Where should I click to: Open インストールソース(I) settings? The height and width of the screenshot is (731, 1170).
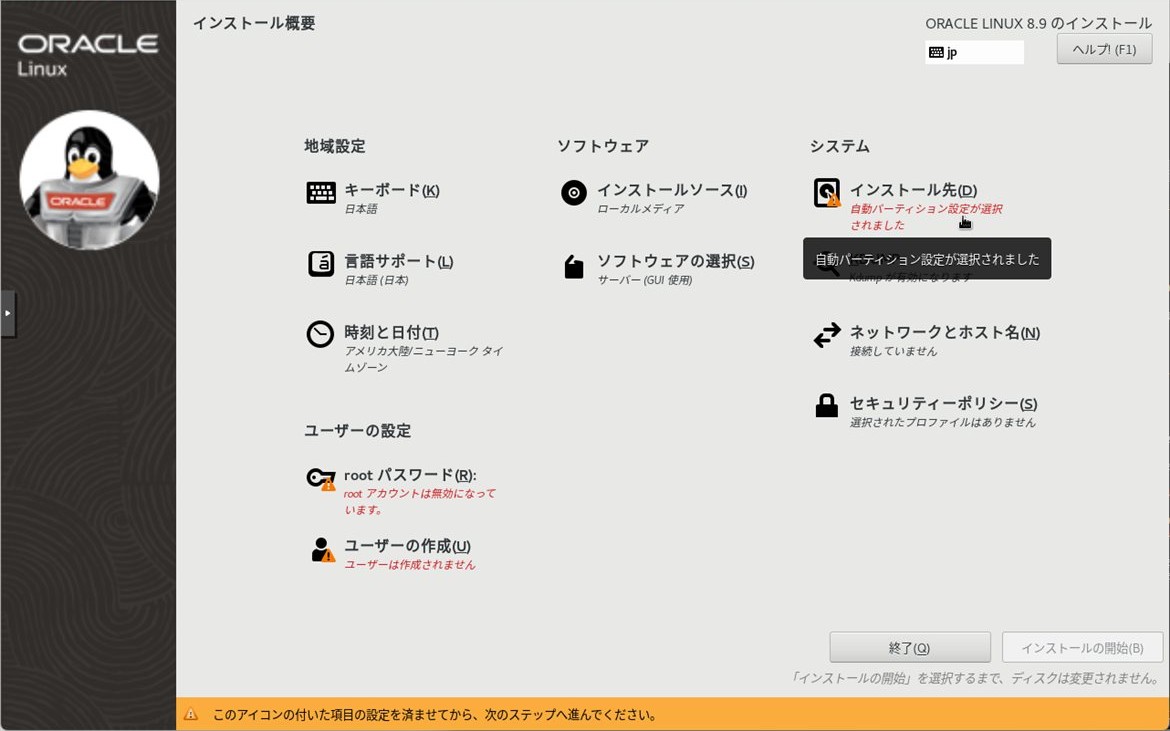672,190
